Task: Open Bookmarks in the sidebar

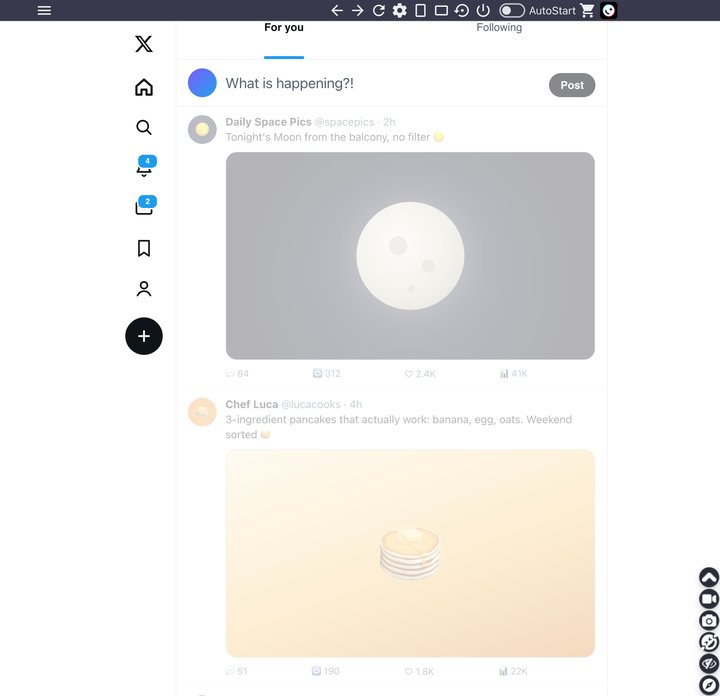Action: (144, 248)
